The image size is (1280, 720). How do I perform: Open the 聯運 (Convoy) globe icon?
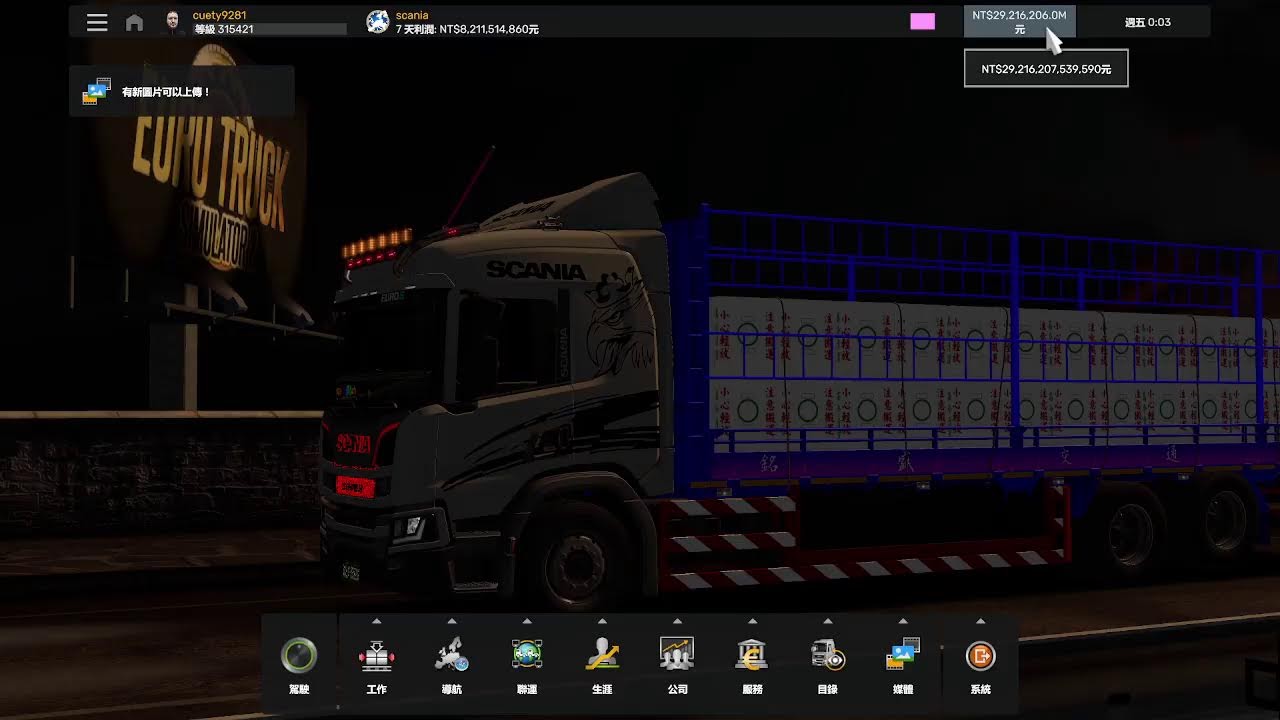point(527,656)
